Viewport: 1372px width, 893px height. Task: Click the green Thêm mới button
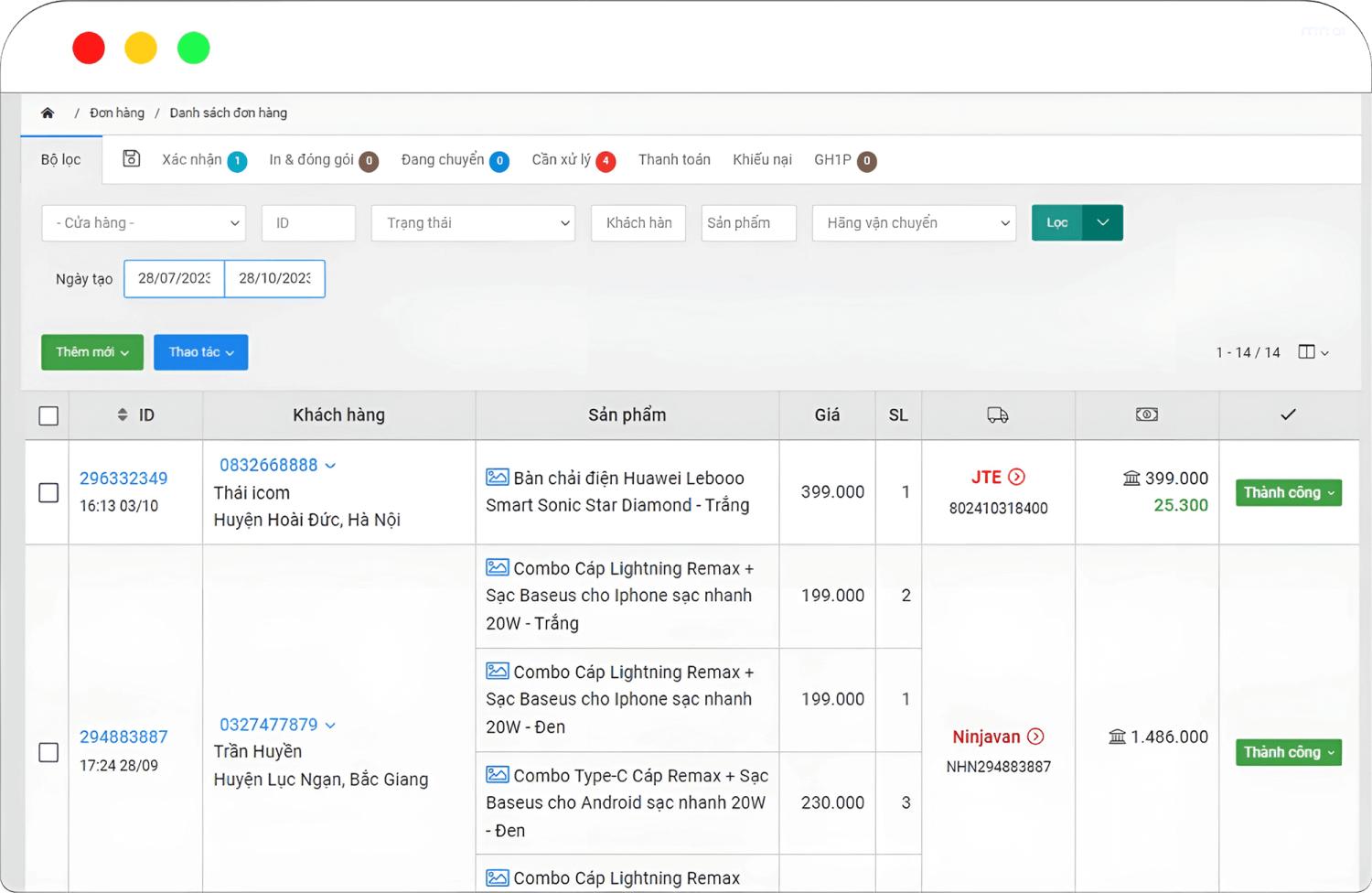[92, 352]
